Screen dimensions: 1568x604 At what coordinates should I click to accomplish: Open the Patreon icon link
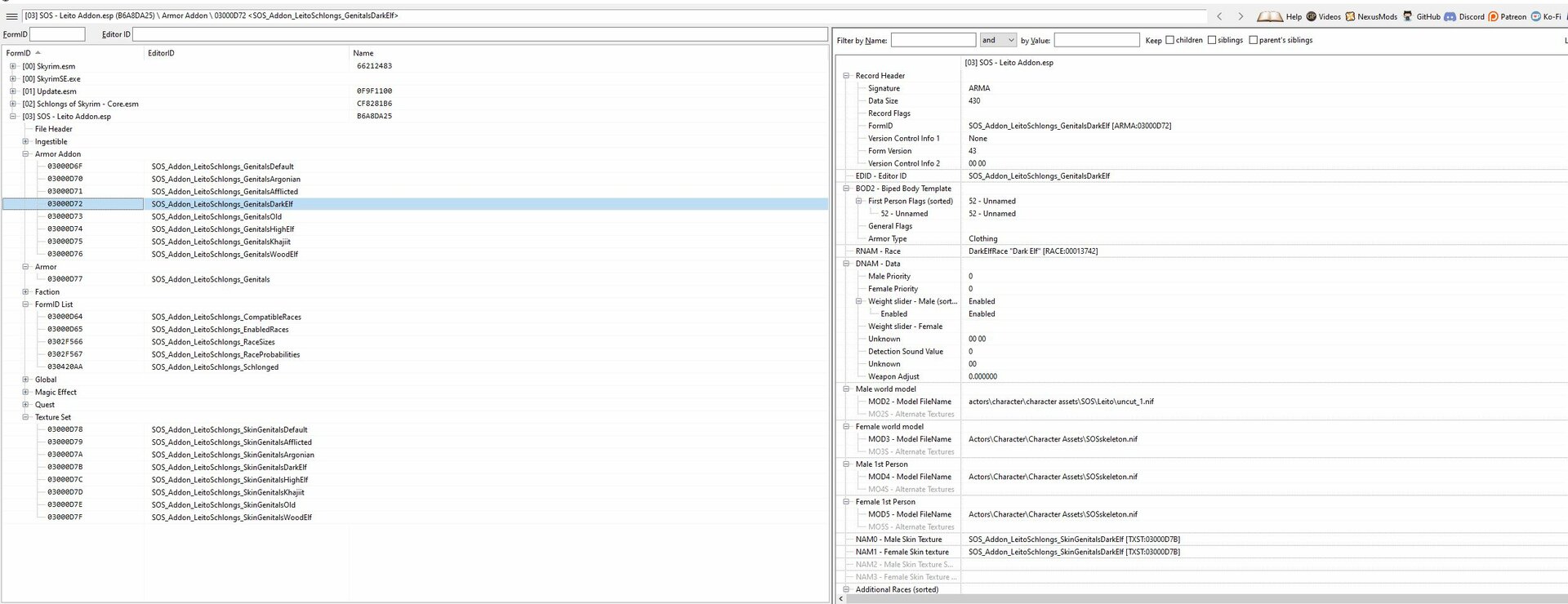[x=1493, y=16]
